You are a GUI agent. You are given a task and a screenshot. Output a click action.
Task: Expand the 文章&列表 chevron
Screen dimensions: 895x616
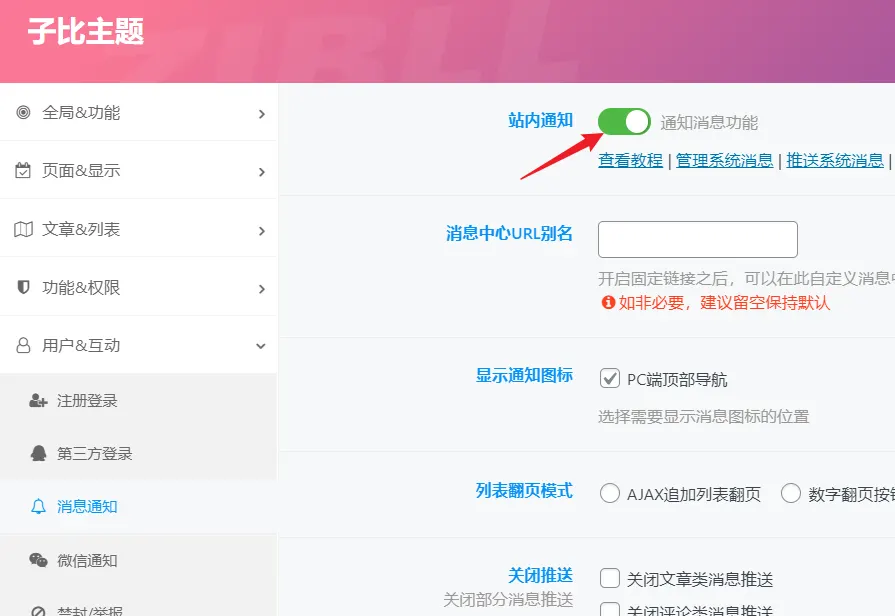[261, 231]
